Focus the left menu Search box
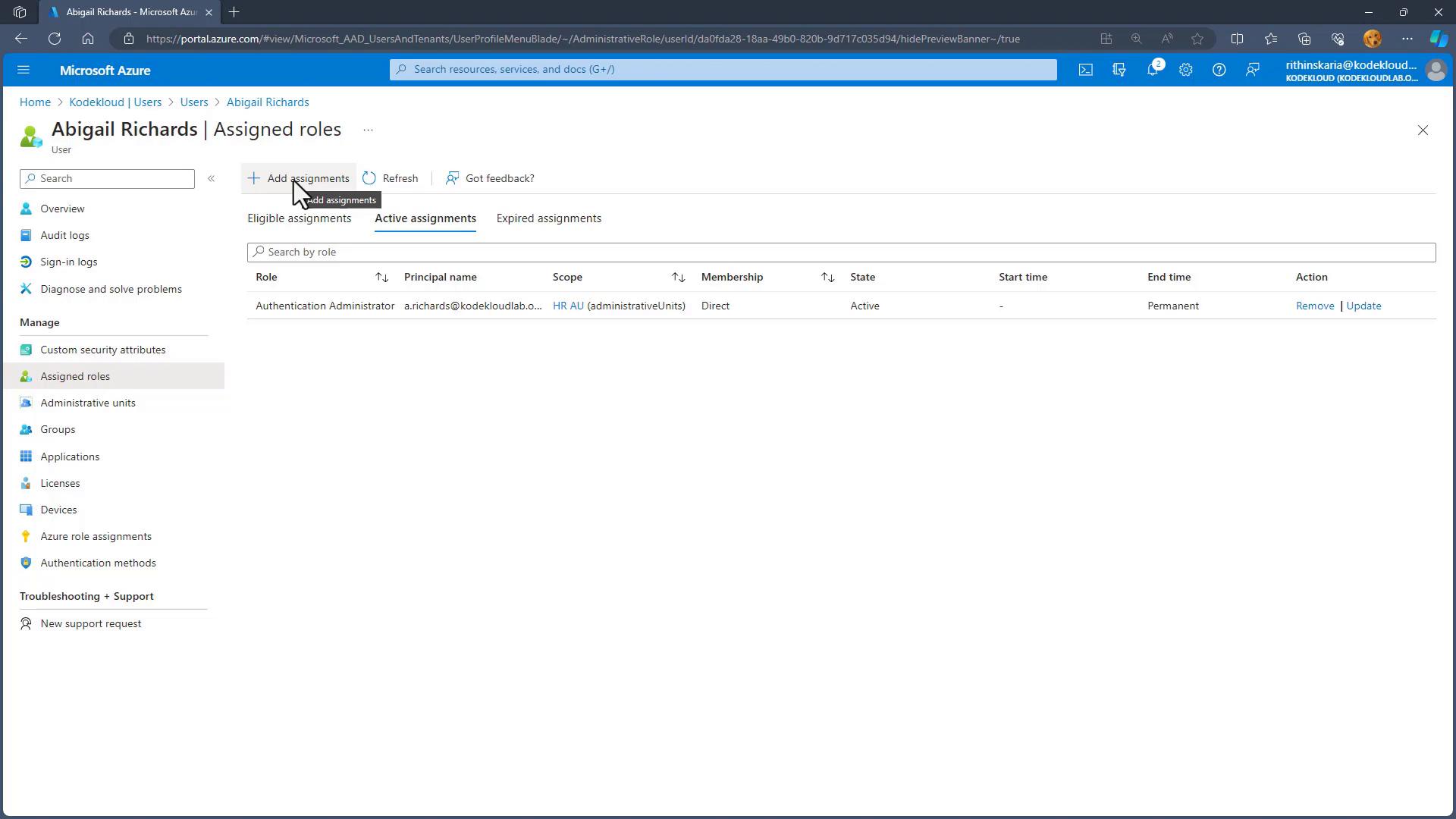 coord(107,178)
